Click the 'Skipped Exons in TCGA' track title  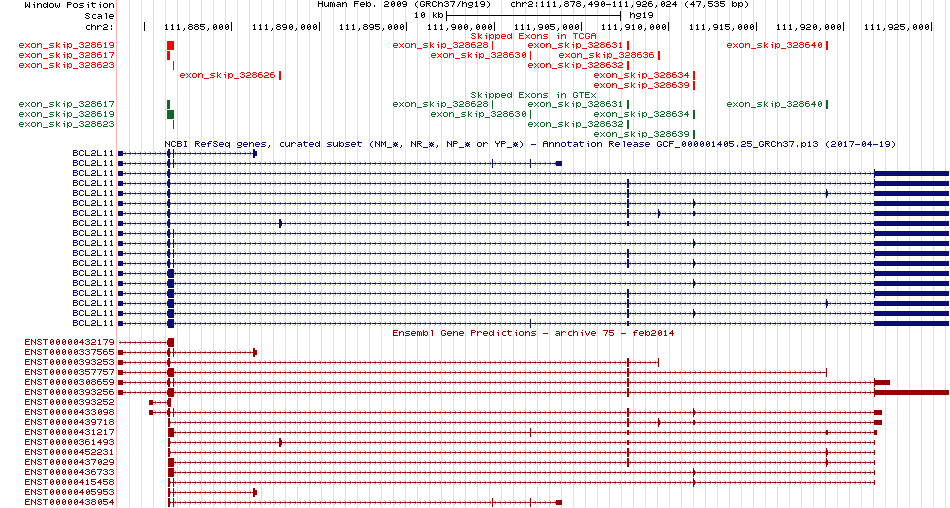pos(533,36)
